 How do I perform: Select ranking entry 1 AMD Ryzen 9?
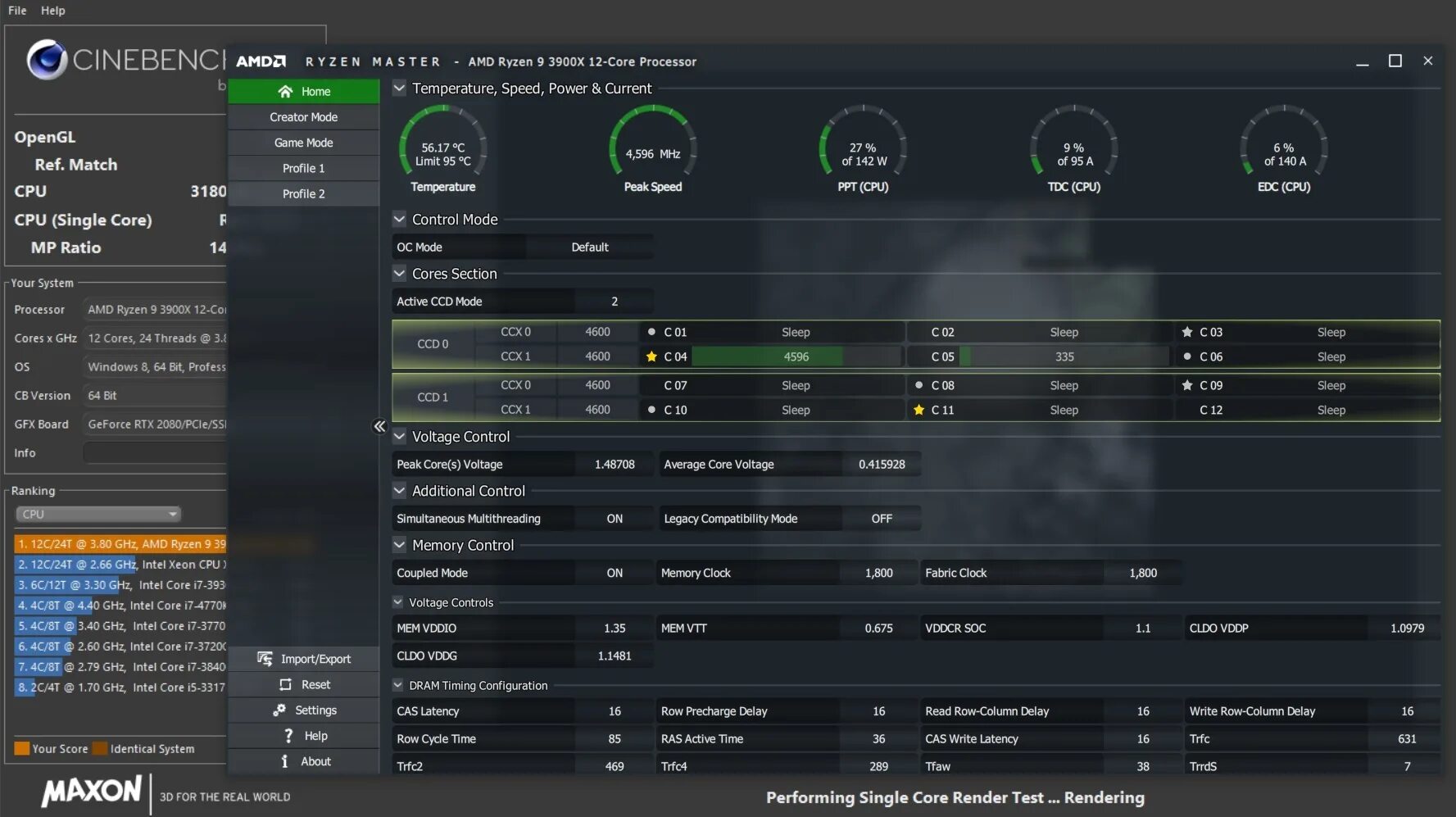[x=120, y=543]
